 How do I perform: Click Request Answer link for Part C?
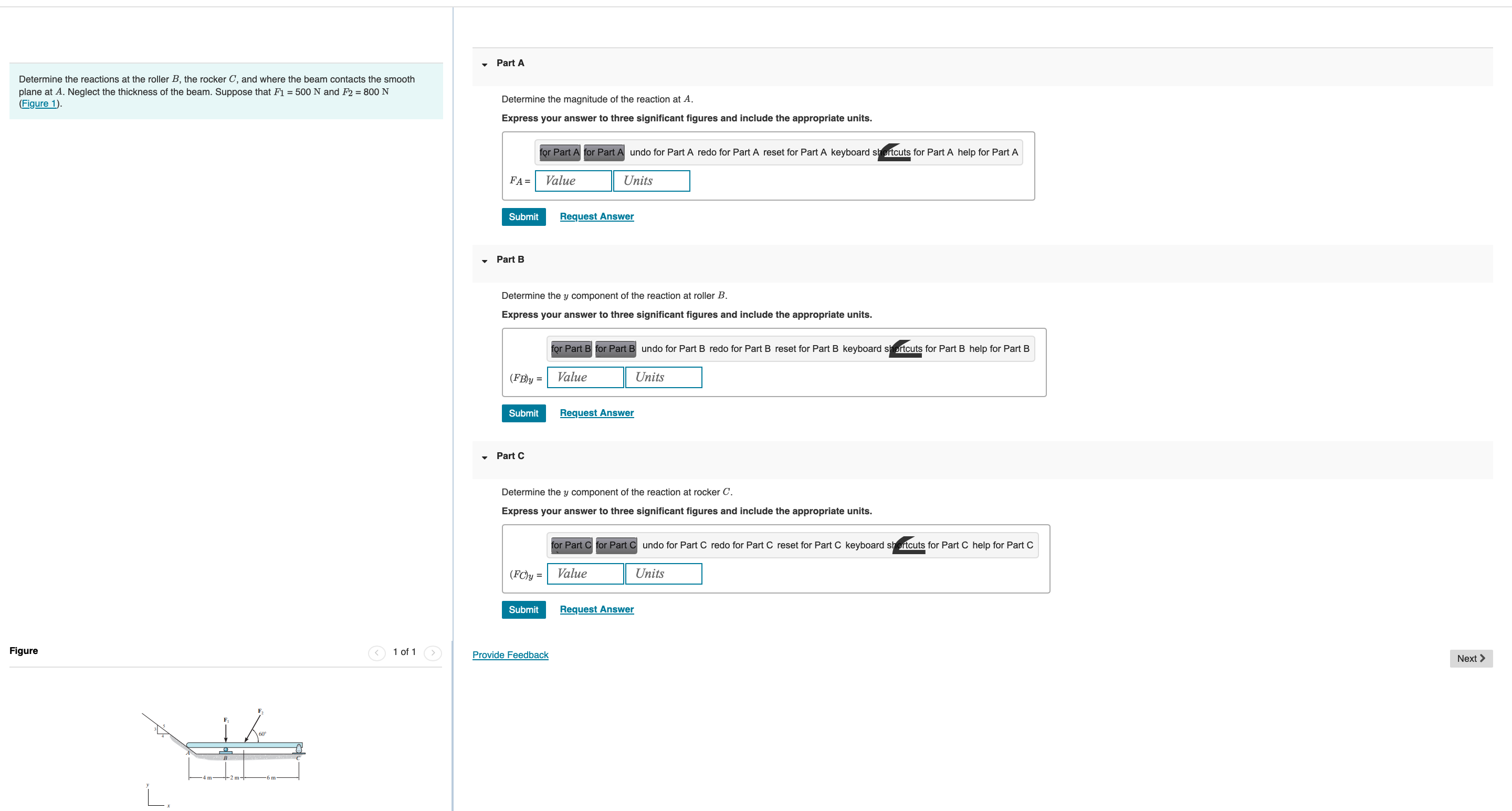point(596,609)
